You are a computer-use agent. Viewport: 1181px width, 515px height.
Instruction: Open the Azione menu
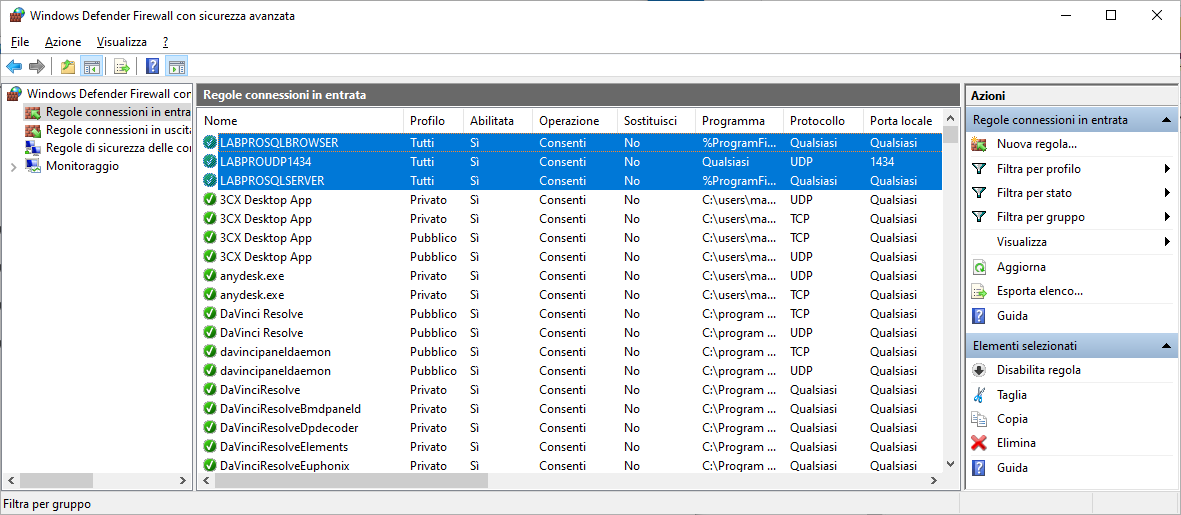(63, 42)
